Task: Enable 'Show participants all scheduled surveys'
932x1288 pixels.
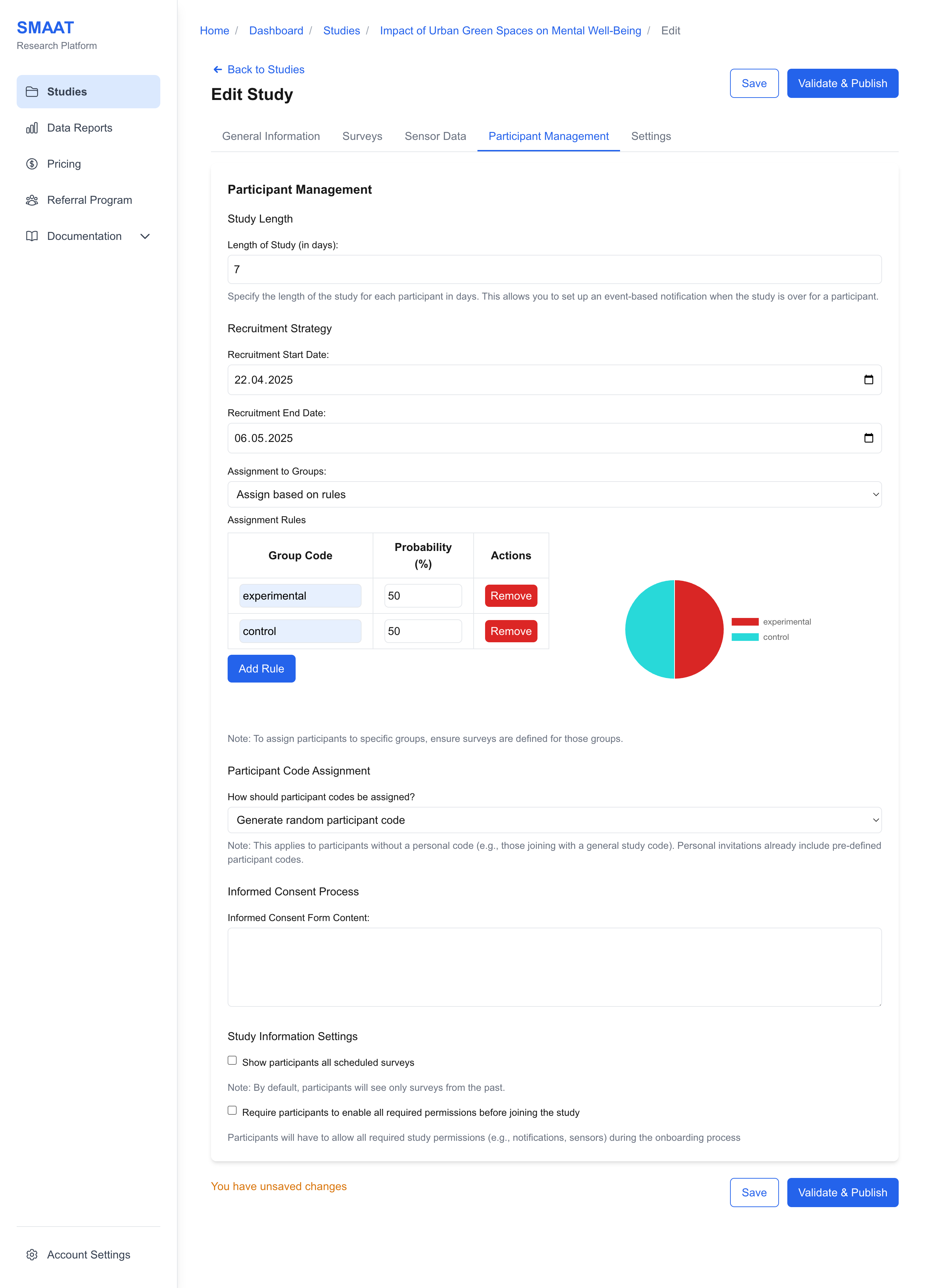Action: [x=231, y=1060]
